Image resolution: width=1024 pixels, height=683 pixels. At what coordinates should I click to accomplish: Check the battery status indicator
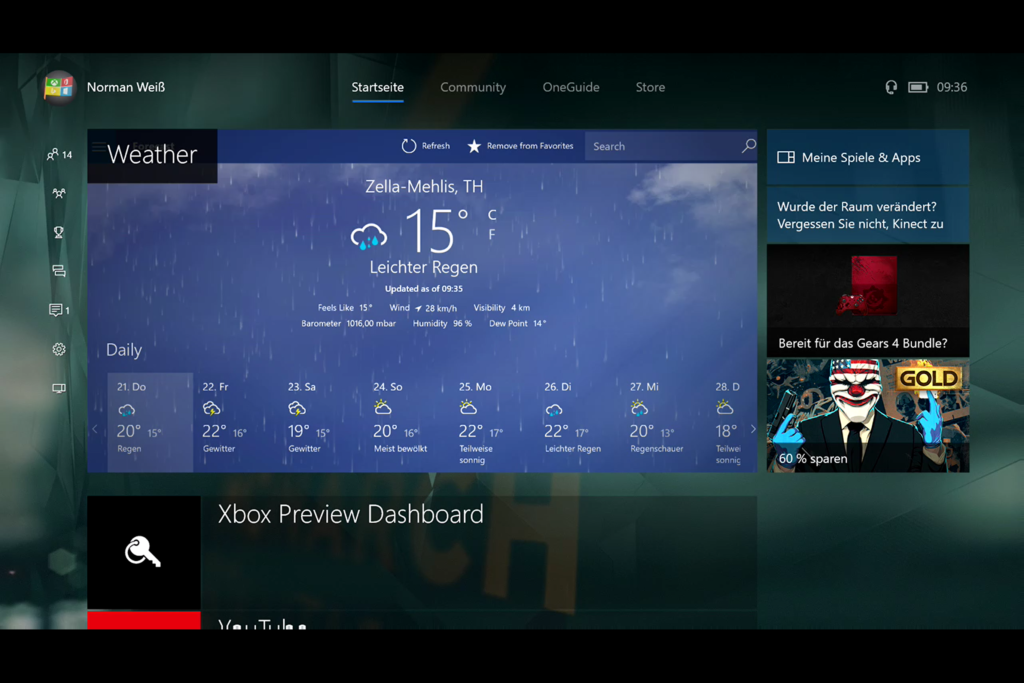tap(918, 87)
